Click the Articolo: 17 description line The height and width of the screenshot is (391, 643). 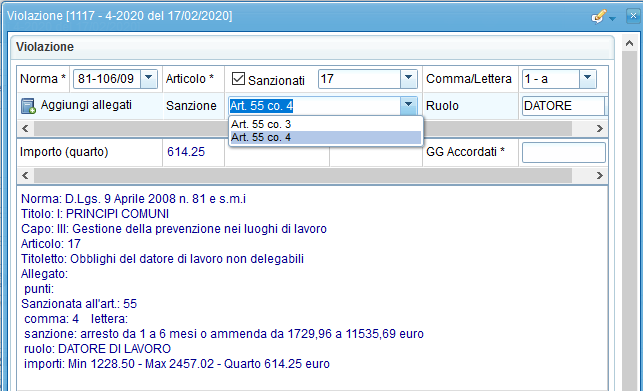(51, 244)
